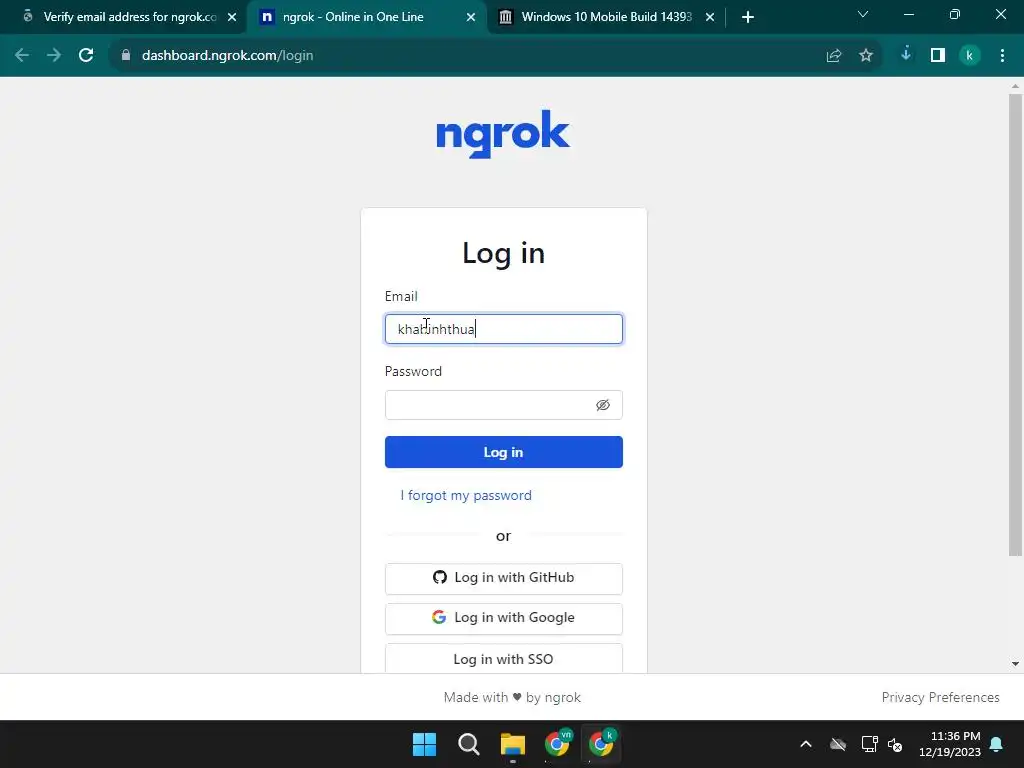The width and height of the screenshot is (1024, 768).
Task: Log in with GitHub
Action: tap(504, 578)
